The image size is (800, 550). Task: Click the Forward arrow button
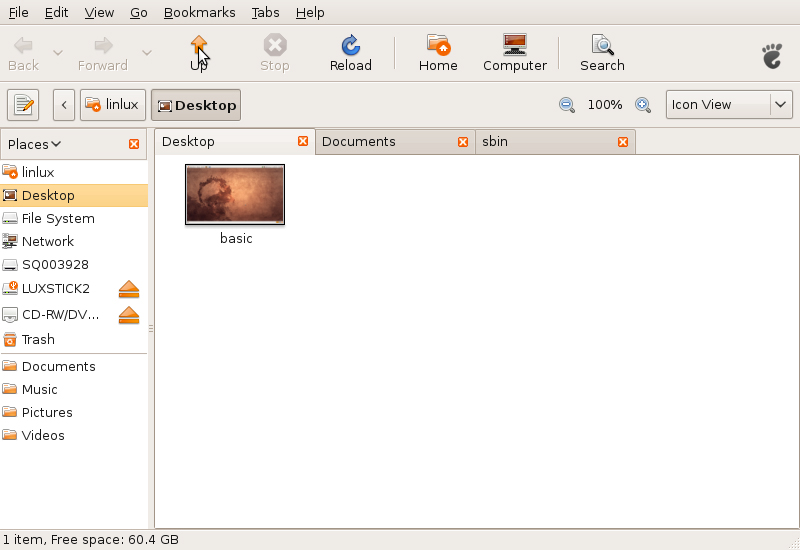(x=103, y=53)
